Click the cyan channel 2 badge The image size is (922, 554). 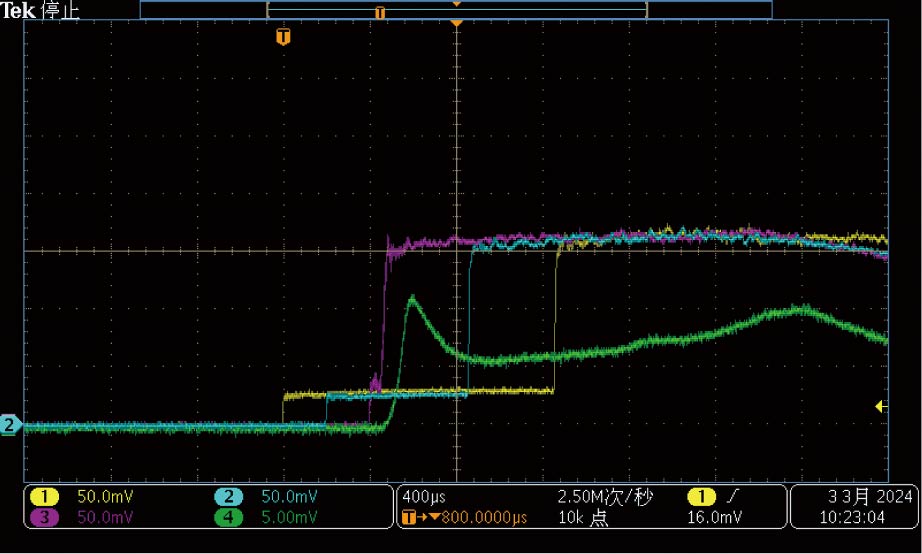229,497
